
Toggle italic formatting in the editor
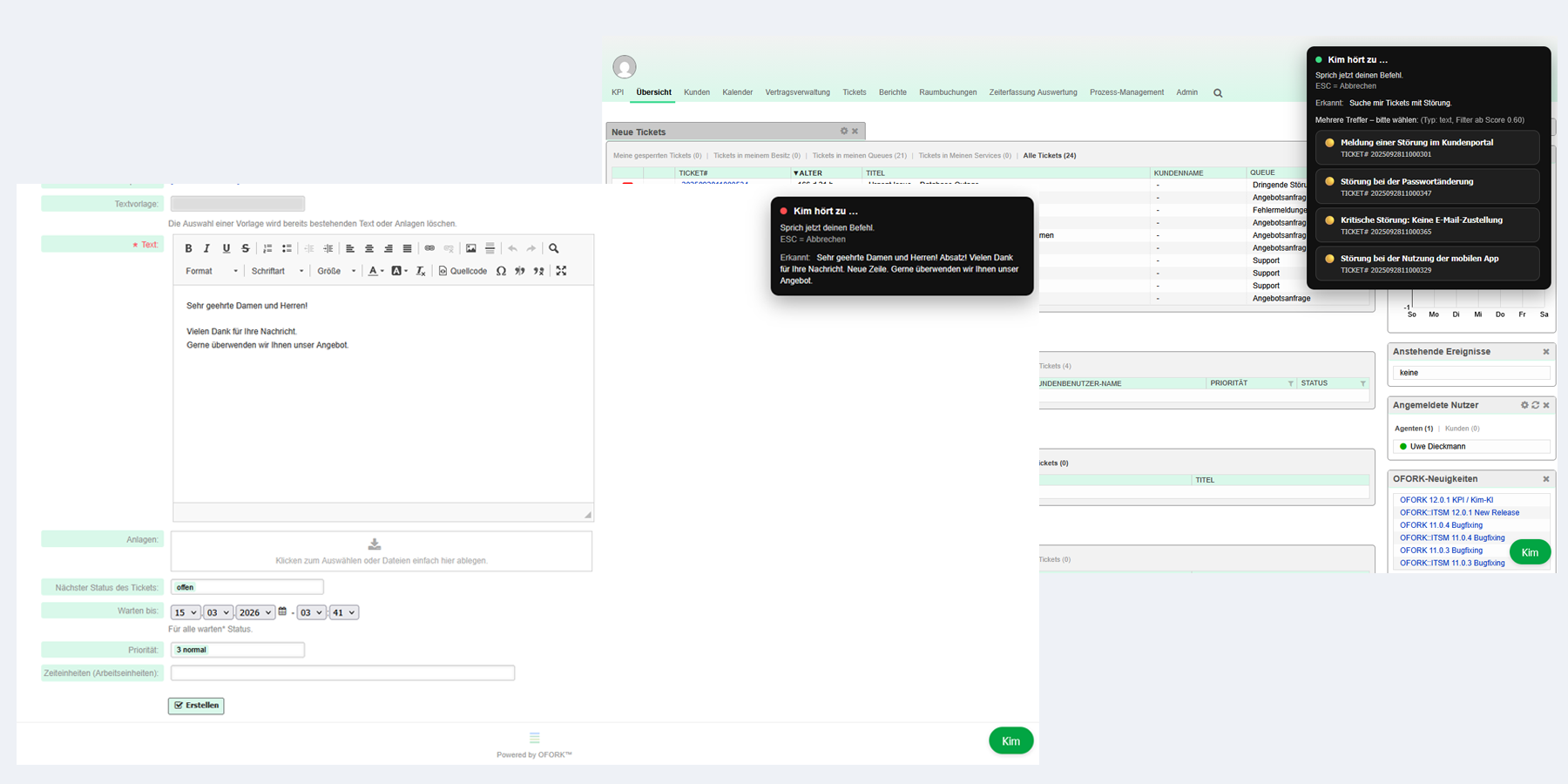207,248
